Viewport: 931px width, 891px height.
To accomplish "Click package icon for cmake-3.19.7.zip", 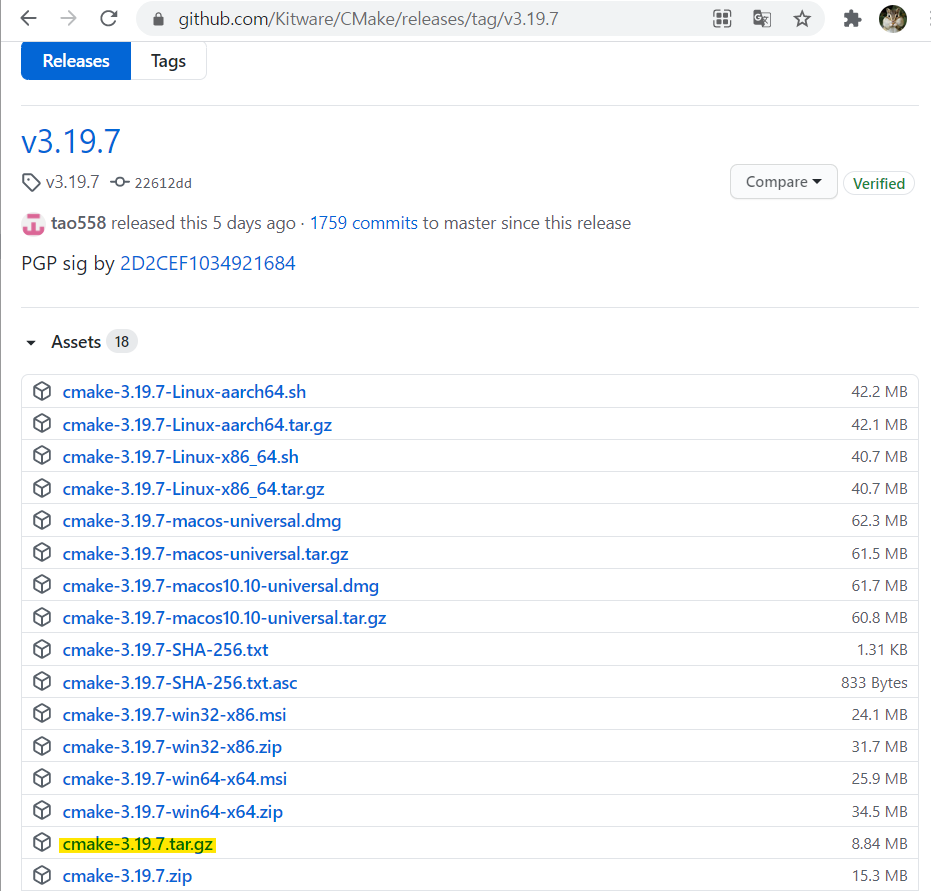I will click(x=42, y=874).
